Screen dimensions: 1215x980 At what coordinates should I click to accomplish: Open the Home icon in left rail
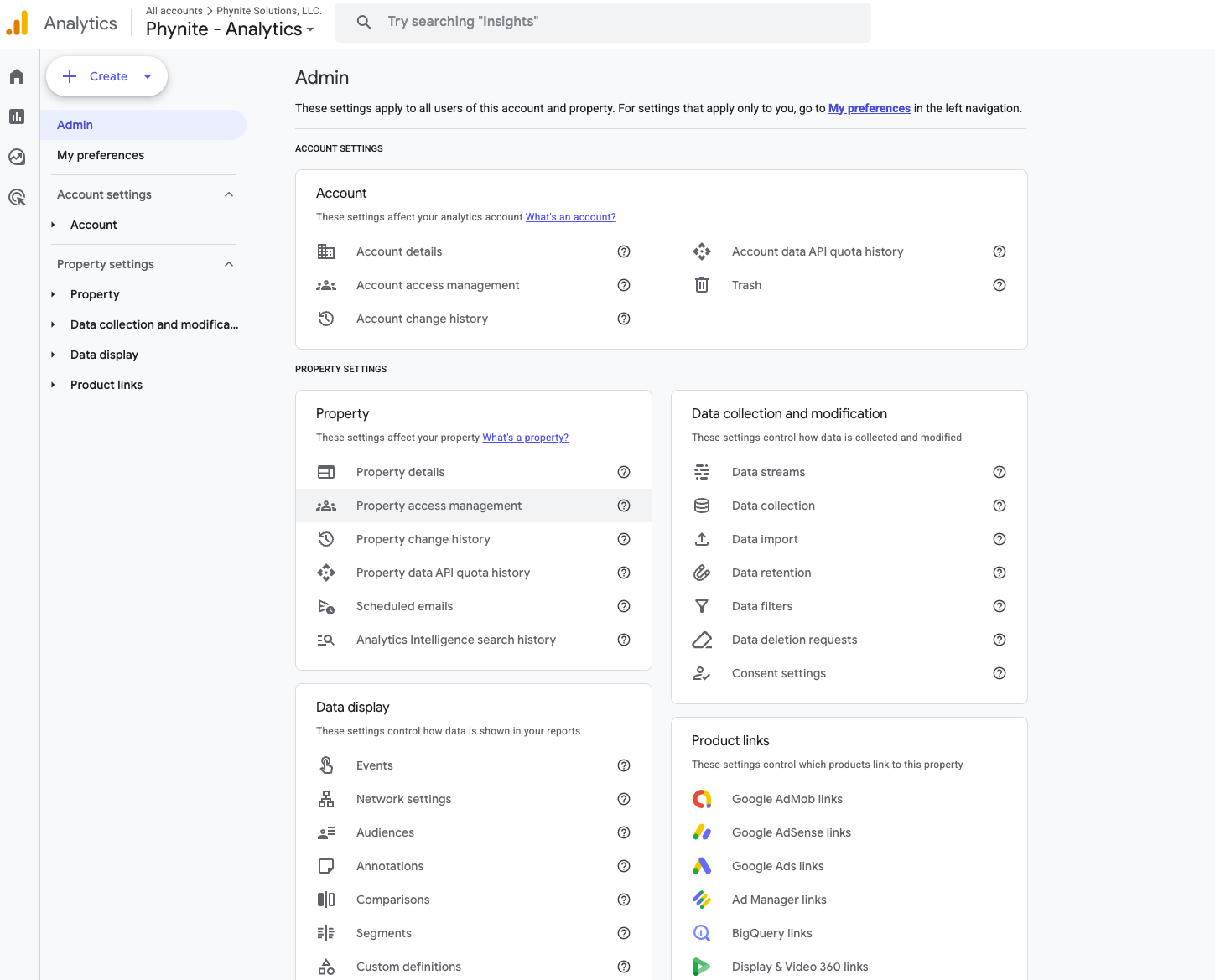(x=17, y=76)
